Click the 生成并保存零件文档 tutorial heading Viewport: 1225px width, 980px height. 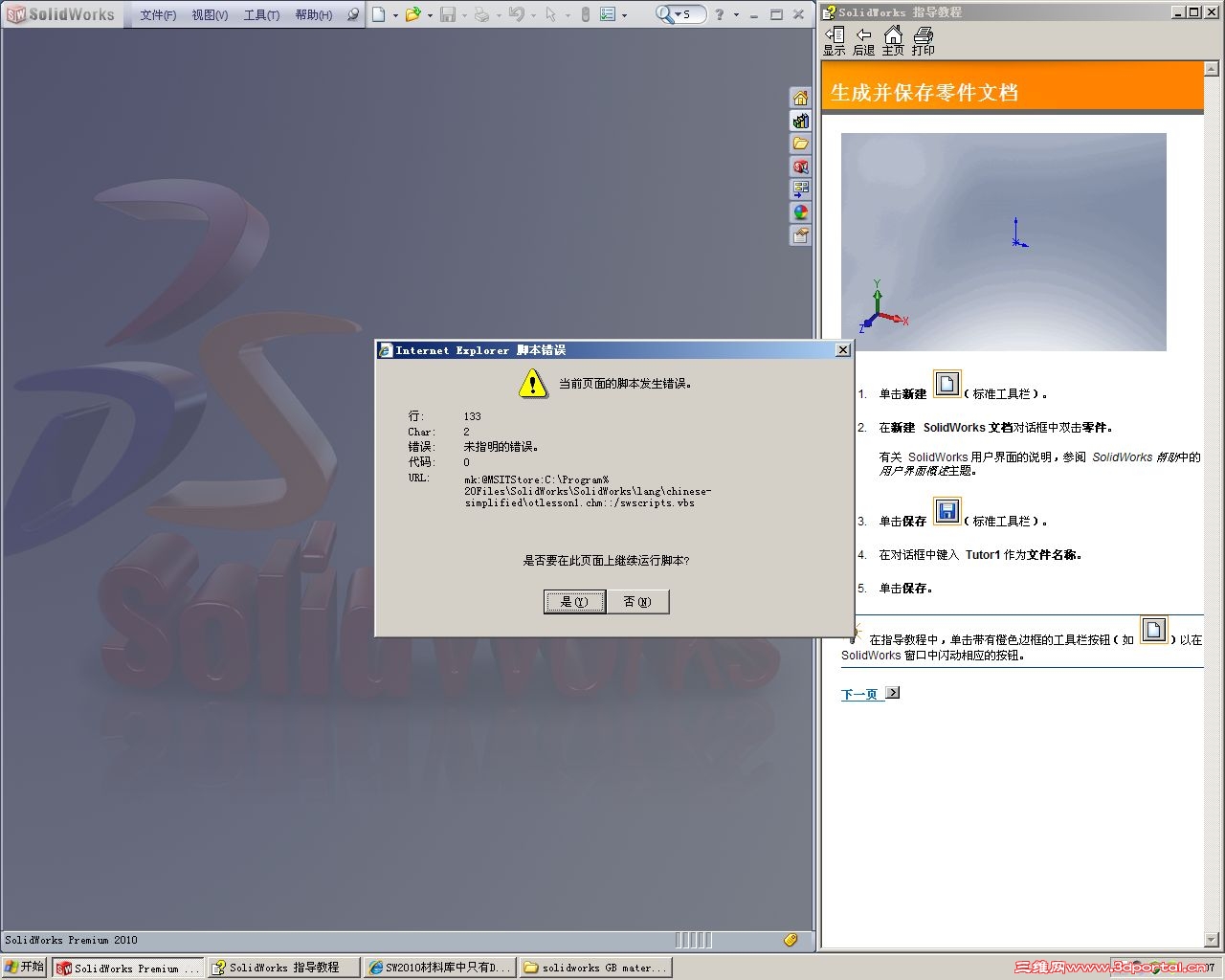click(924, 93)
